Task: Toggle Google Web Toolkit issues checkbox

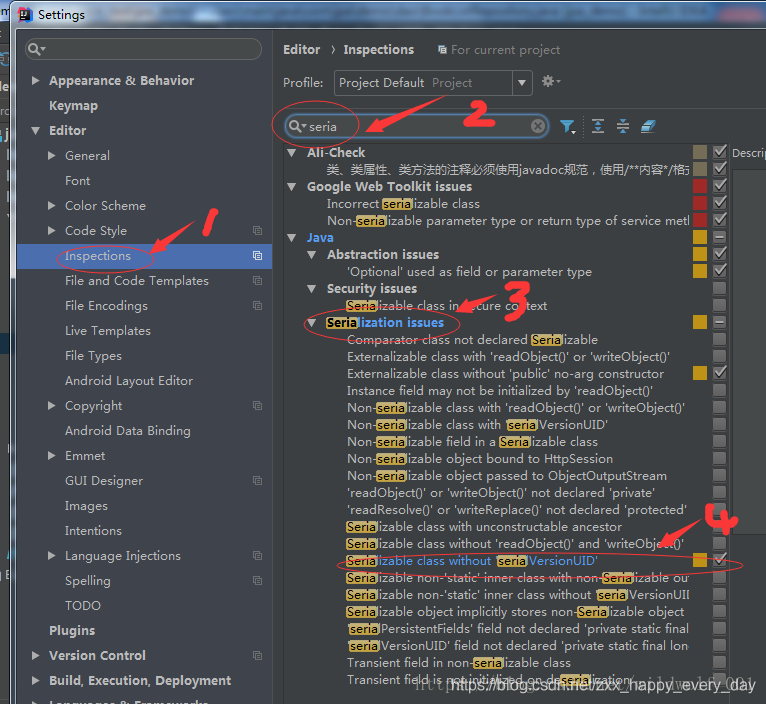Action: (x=720, y=186)
